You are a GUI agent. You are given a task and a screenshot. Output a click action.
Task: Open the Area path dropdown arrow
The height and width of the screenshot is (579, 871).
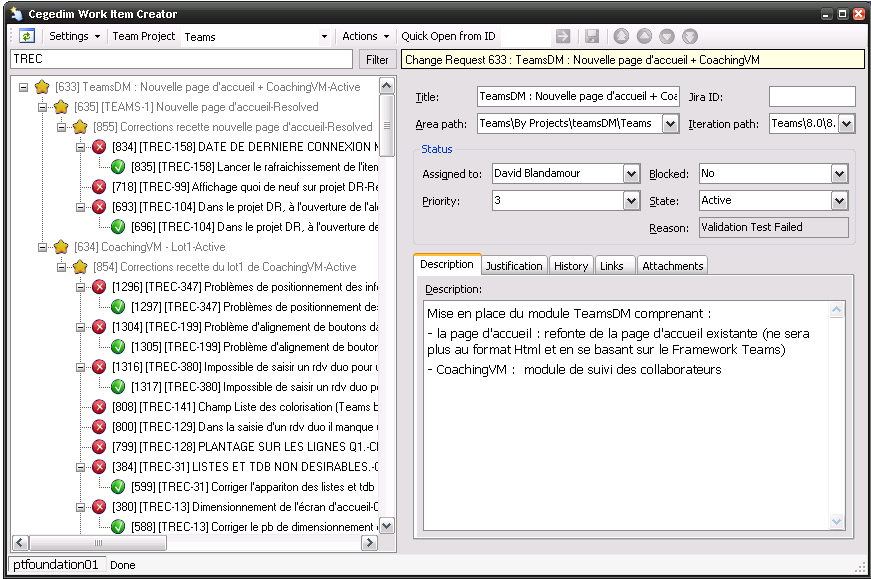[670, 124]
